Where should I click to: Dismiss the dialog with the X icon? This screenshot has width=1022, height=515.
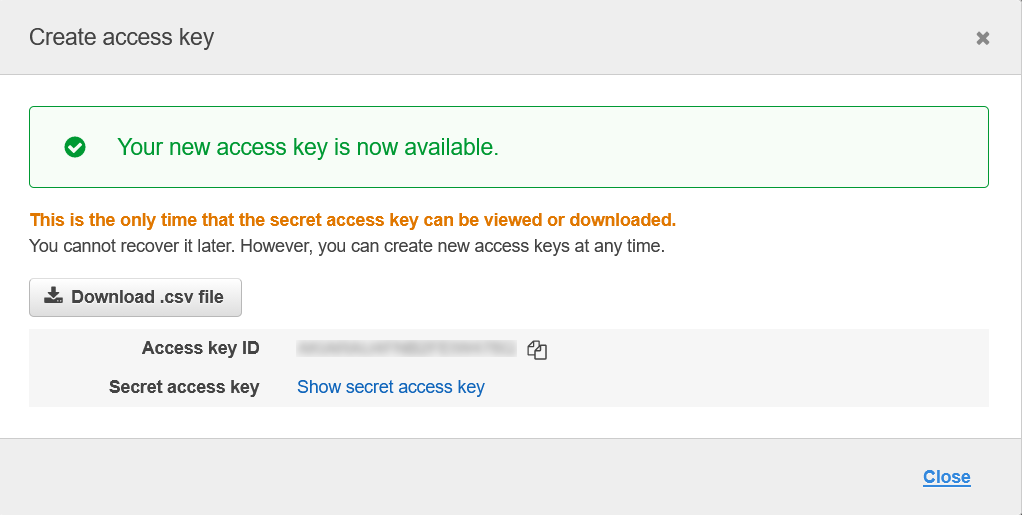tap(982, 38)
